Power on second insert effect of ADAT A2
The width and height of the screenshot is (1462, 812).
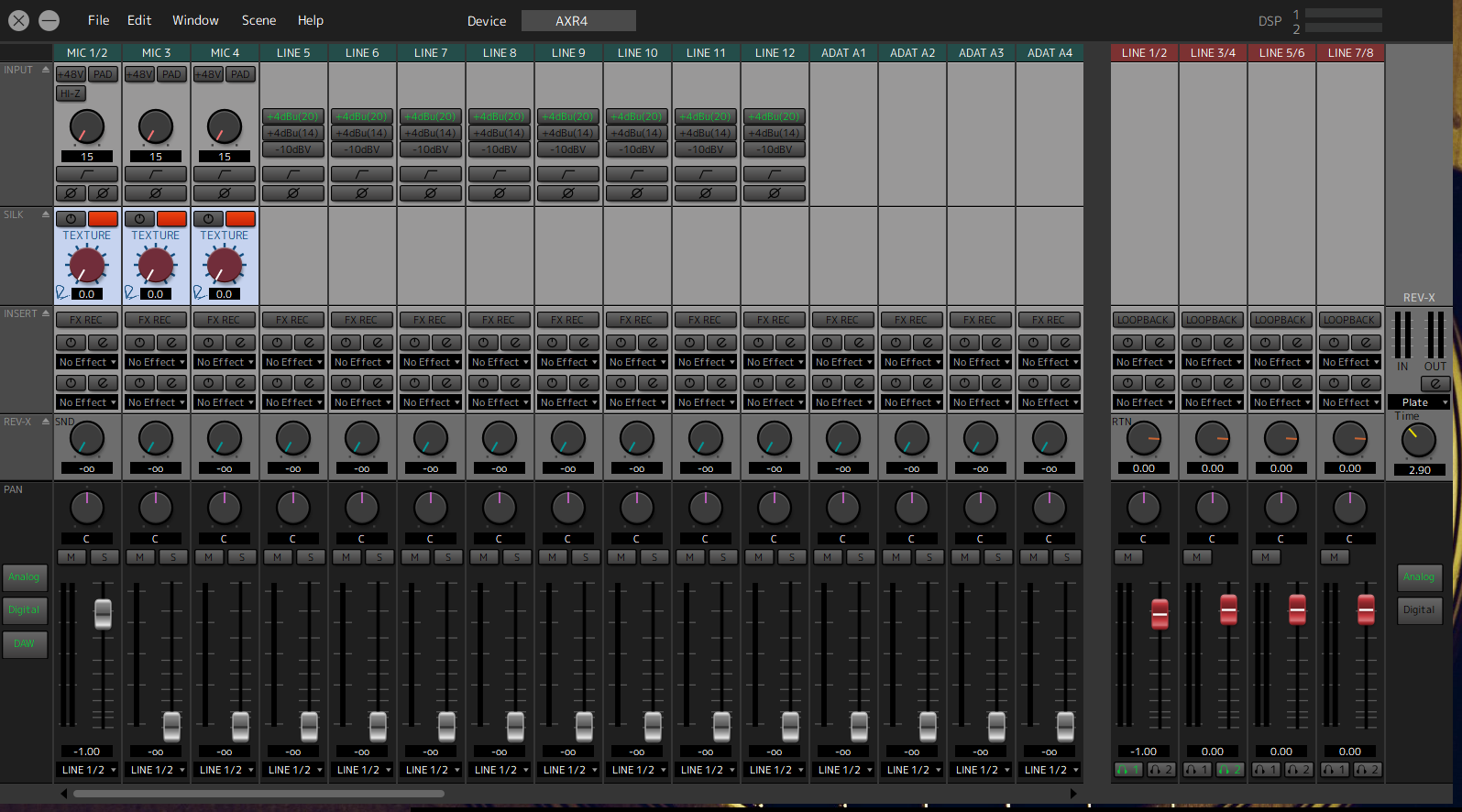pos(896,383)
